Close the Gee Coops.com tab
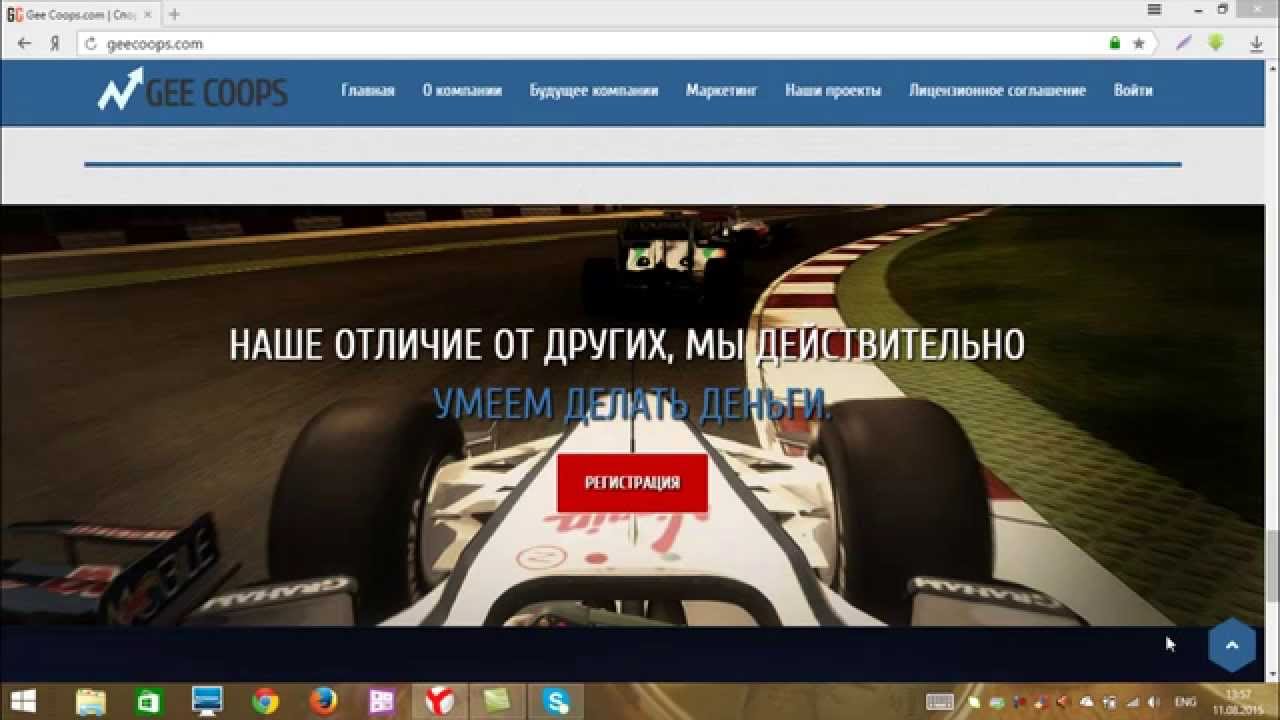This screenshot has height=720, width=1280. click(147, 15)
